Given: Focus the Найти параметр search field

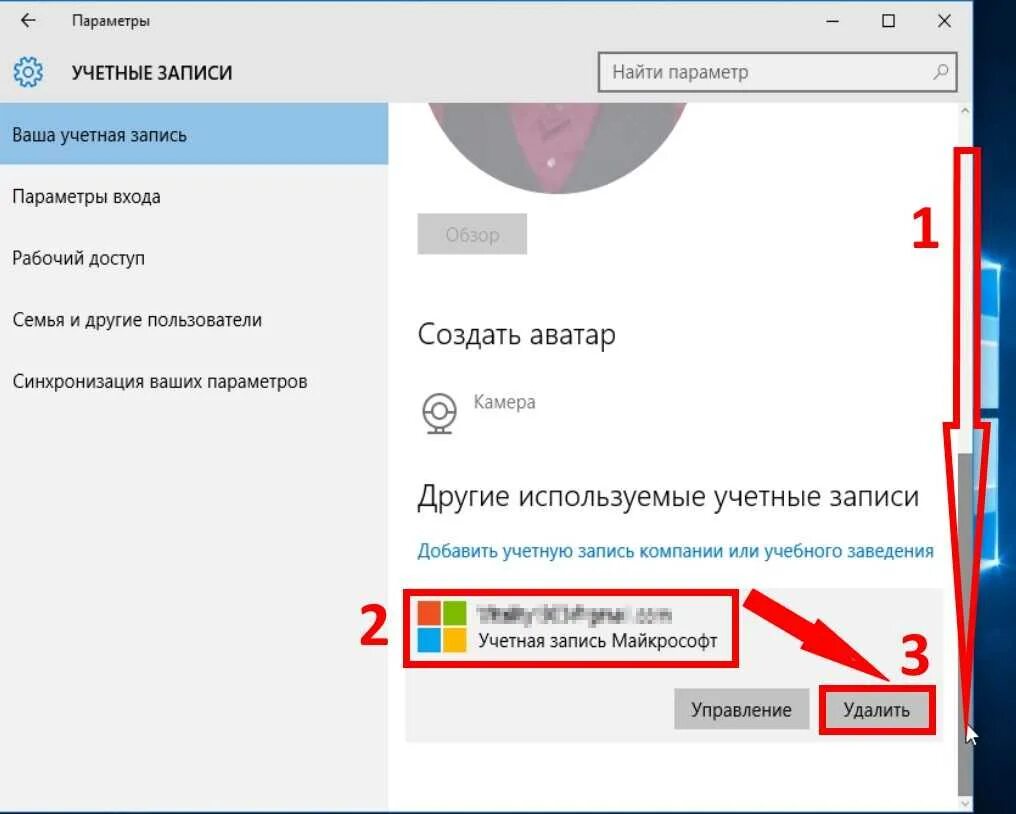Looking at the screenshot, I should pyautogui.click(x=777, y=72).
